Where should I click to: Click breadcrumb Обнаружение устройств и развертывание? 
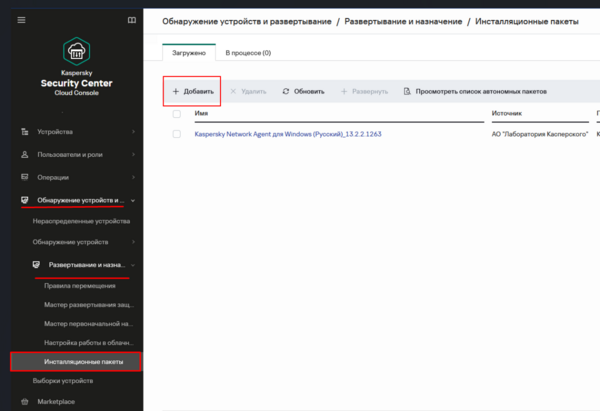point(247,21)
